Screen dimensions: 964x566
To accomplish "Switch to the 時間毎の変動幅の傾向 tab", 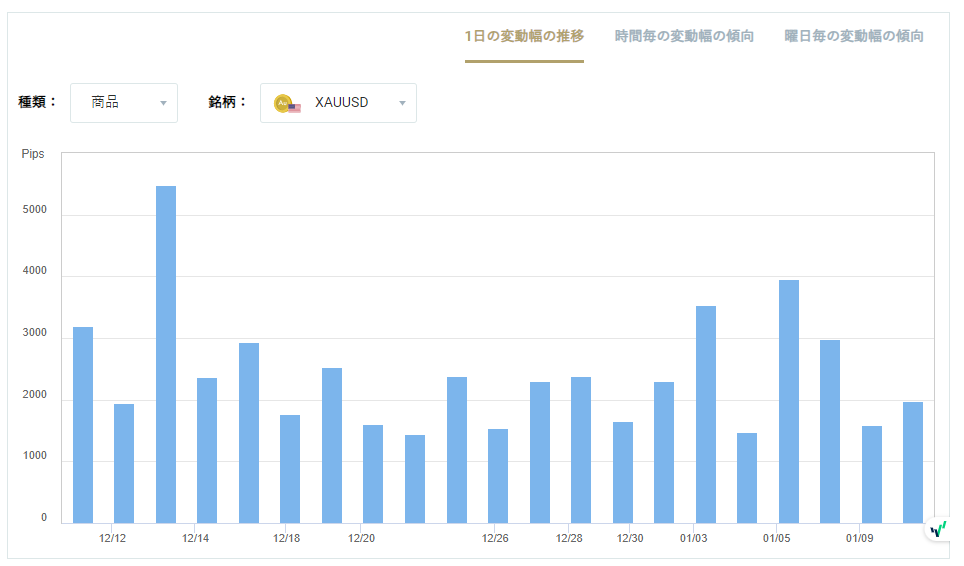I will pos(684,36).
